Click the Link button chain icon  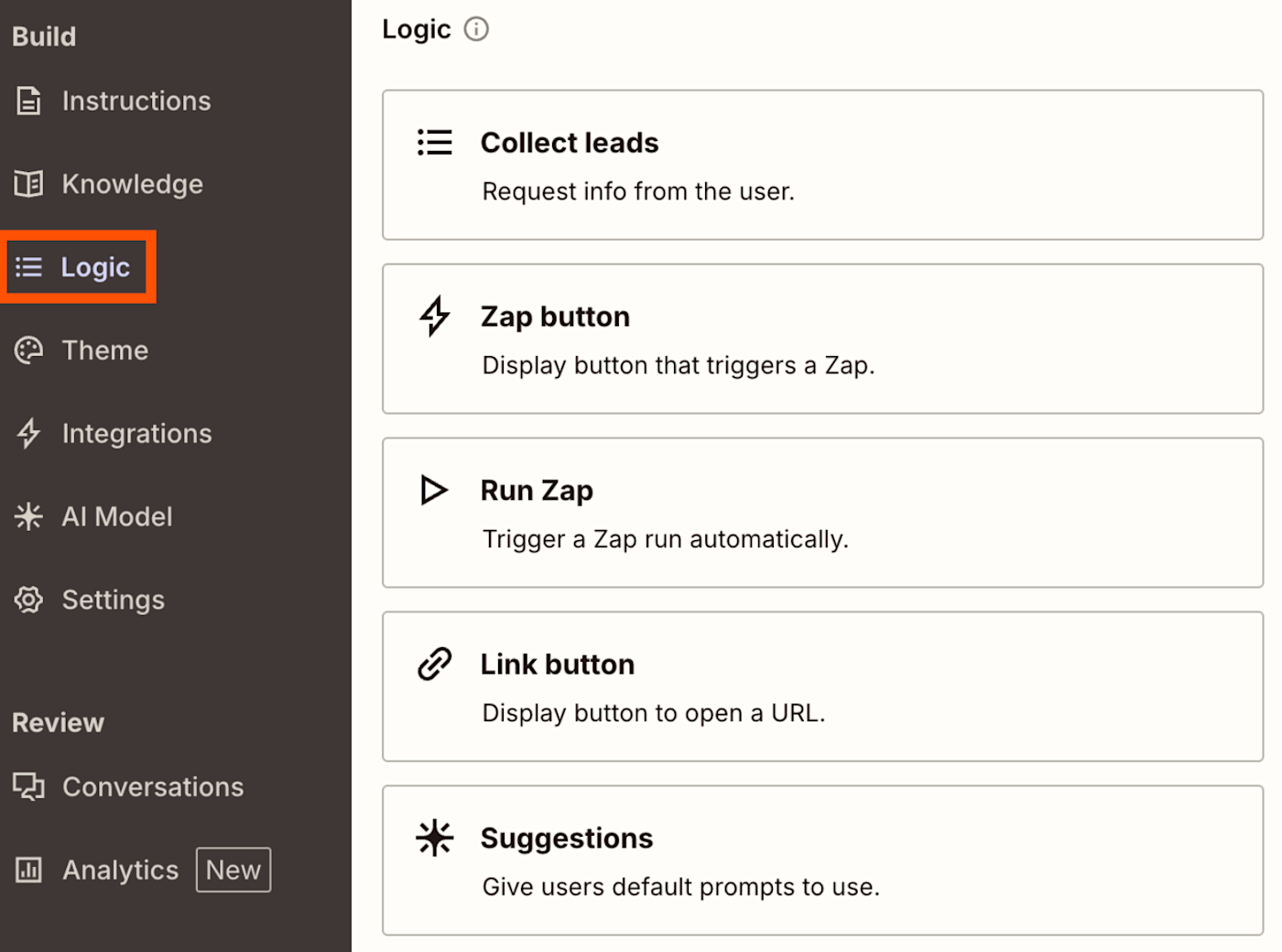pos(435,665)
